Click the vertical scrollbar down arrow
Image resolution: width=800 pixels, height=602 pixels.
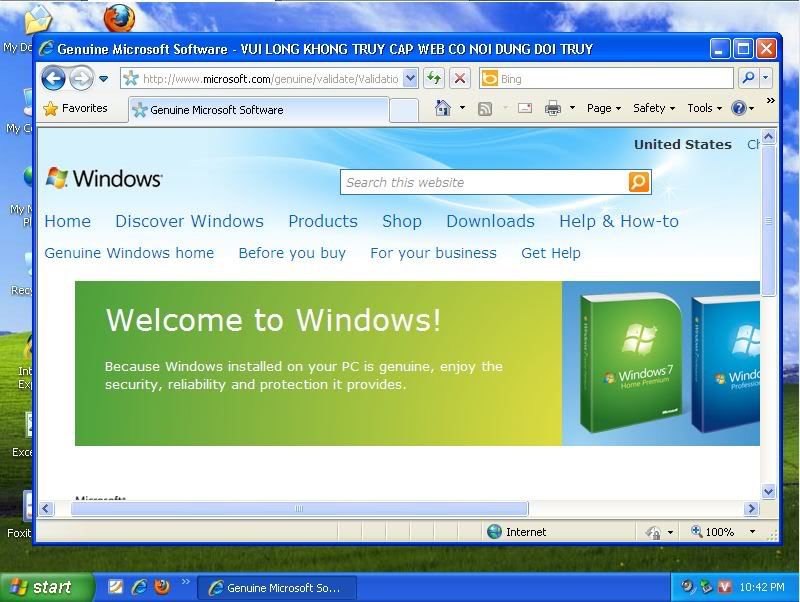coord(768,491)
